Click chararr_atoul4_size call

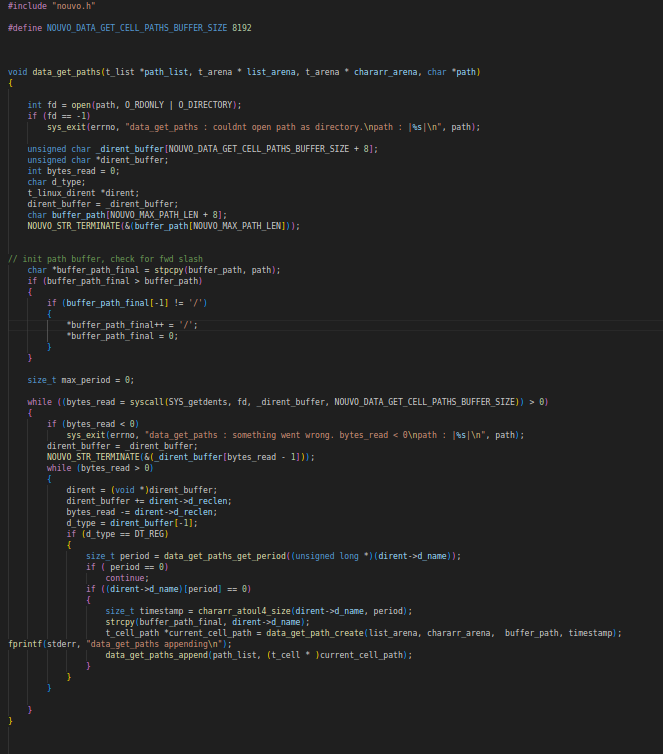tap(244, 611)
